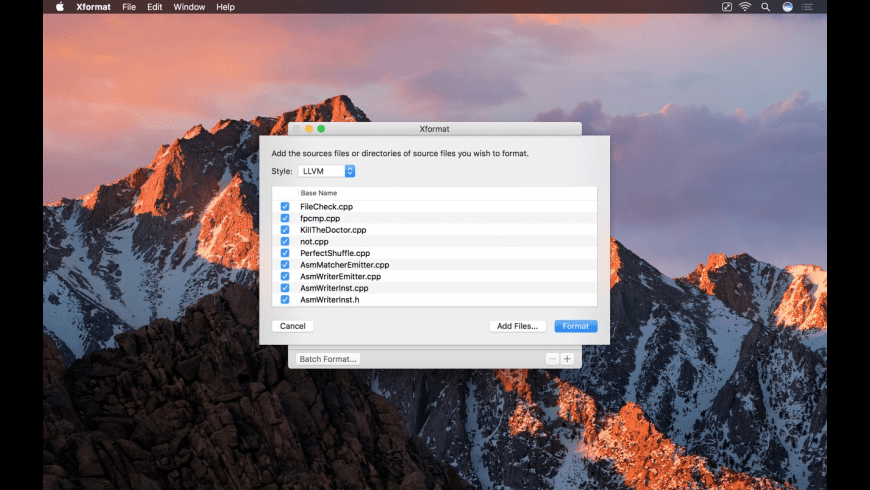870x490 pixels.
Task: Open the Xformat application menu
Action: [x=93, y=7]
